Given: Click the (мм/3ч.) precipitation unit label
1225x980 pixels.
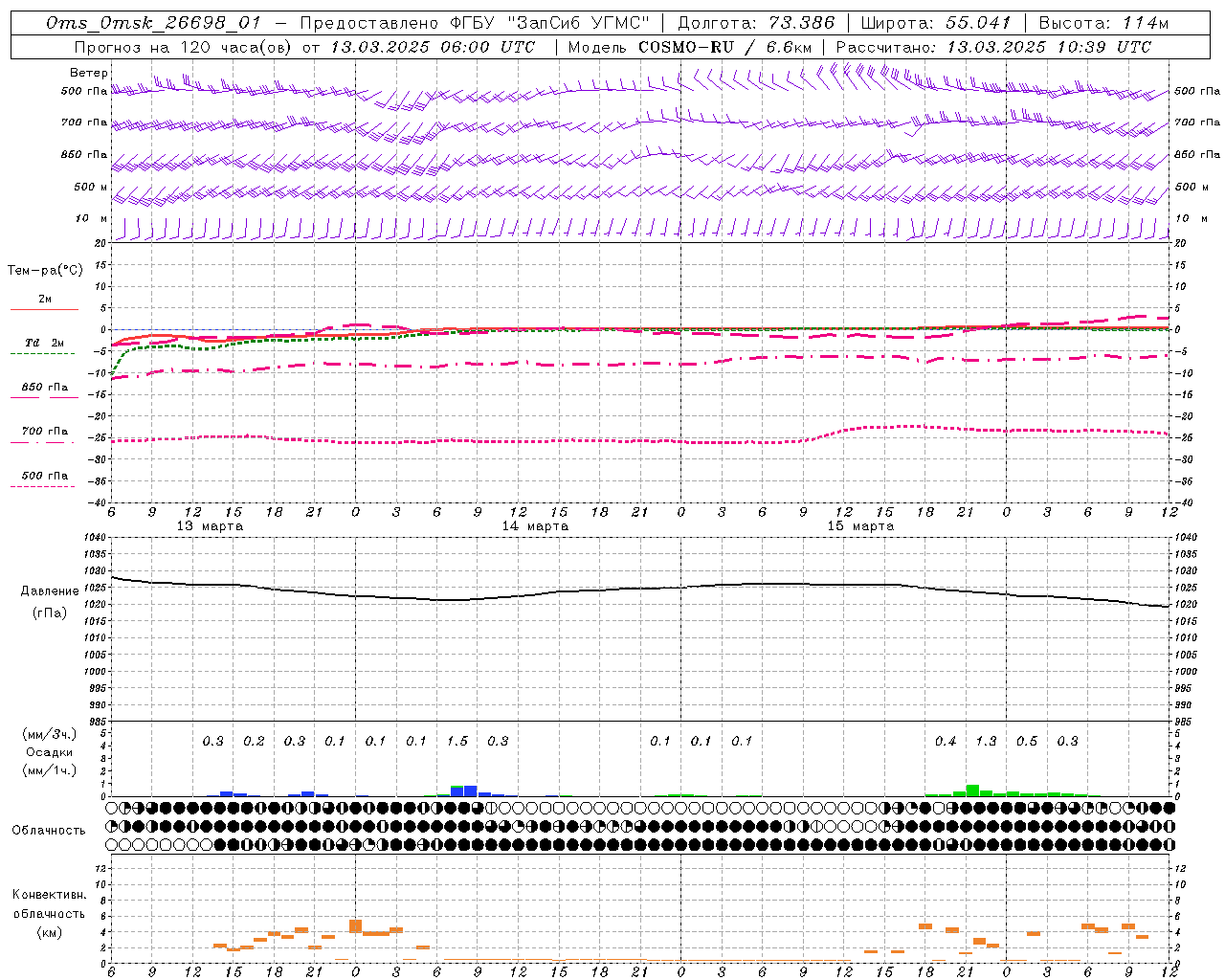Looking at the screenshot, I should coord(50,734).
